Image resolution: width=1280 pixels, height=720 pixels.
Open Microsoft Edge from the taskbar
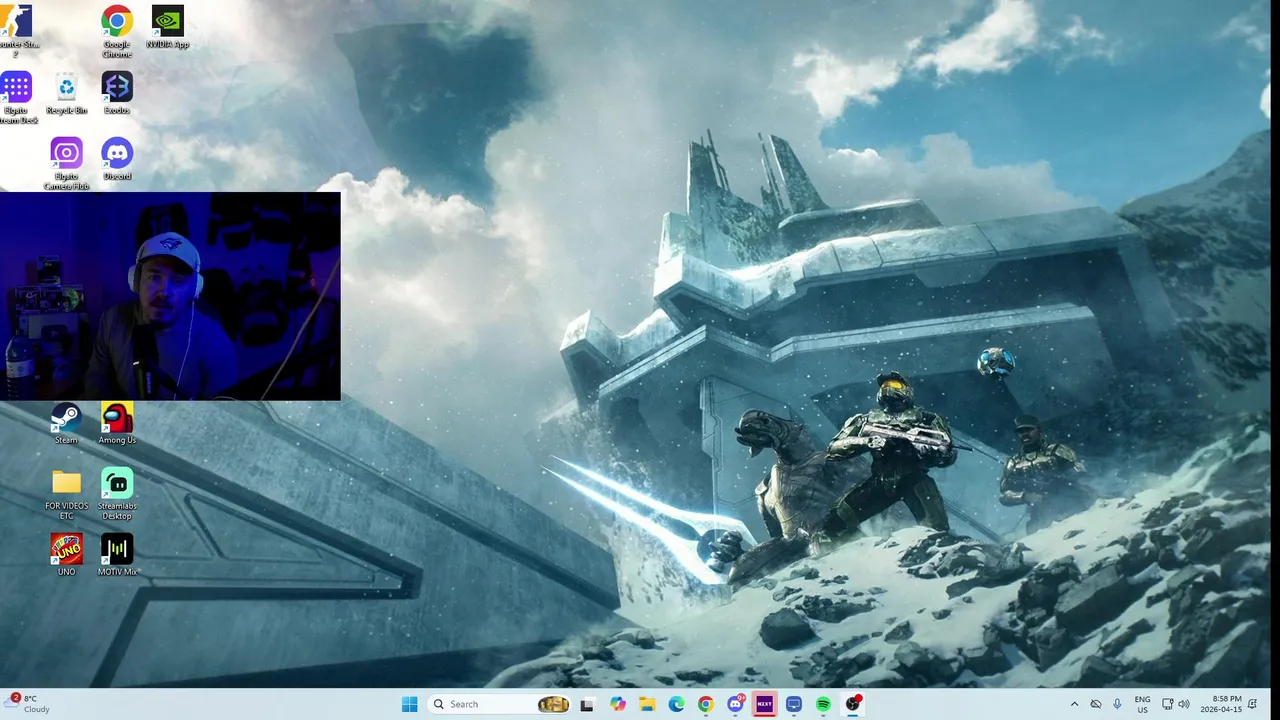[676, 704]
